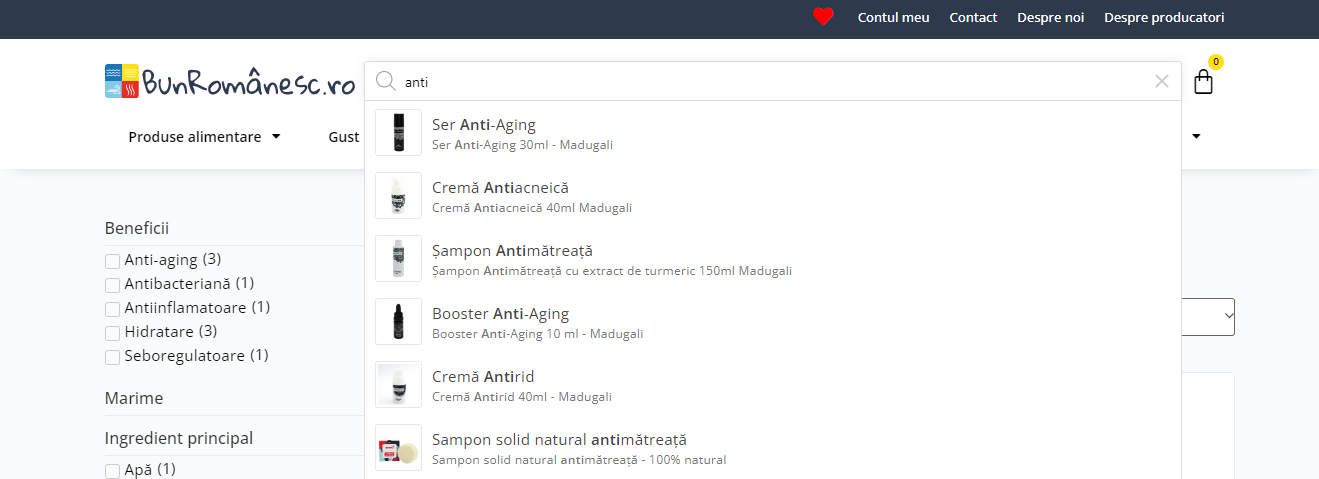Open the Despre noi page
This screenshot has width=1319, height=479.
click(x=1050, y=17)
